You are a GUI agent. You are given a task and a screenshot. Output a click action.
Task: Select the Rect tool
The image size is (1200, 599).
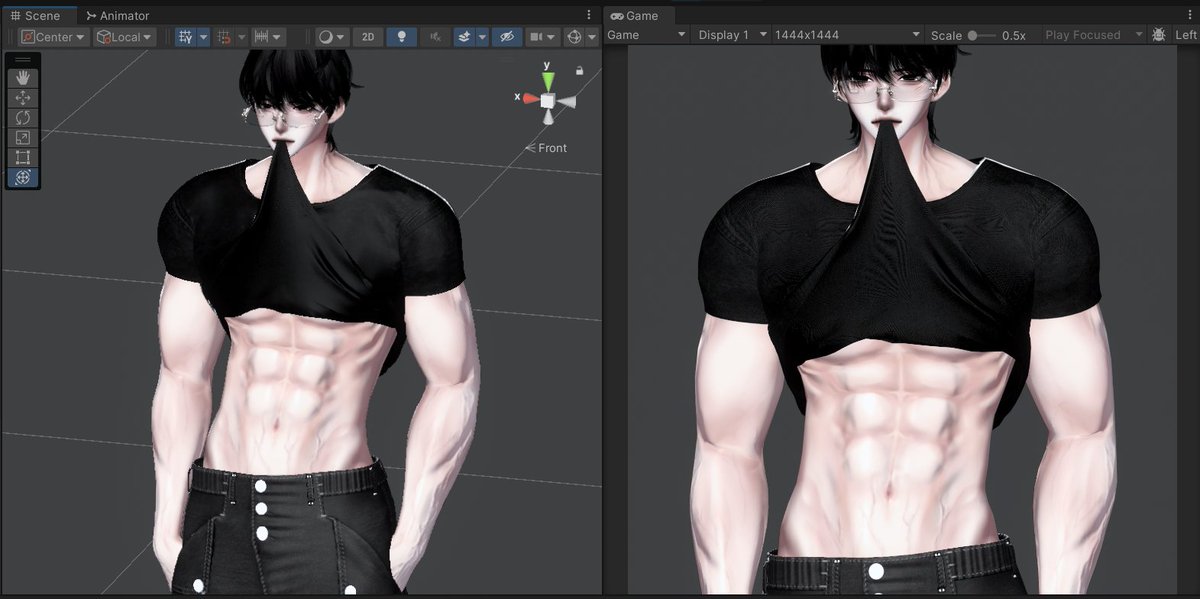23,158
